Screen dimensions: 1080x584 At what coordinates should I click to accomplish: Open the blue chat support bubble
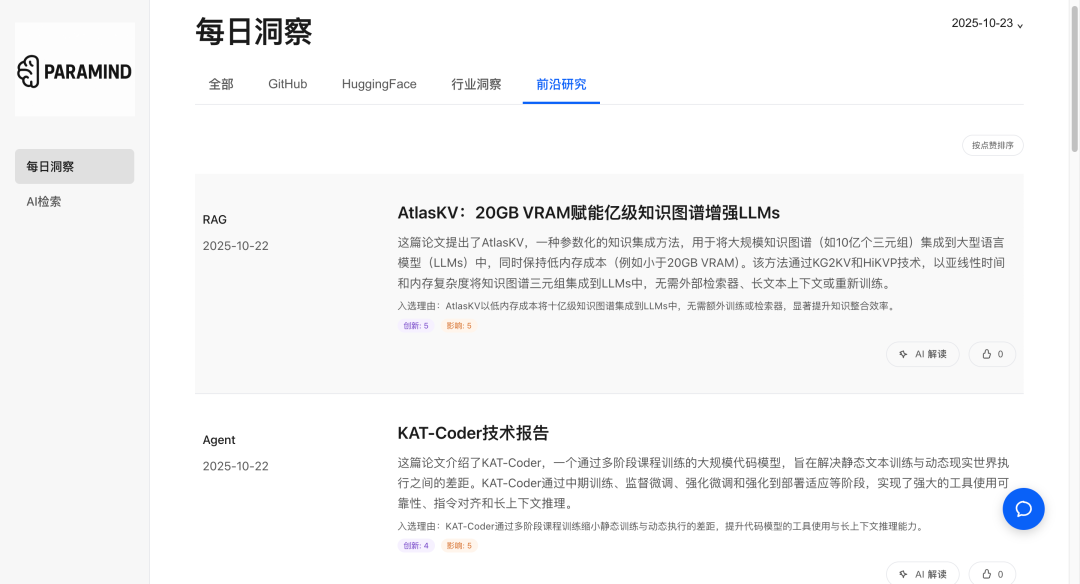[x=1023, y=509]
